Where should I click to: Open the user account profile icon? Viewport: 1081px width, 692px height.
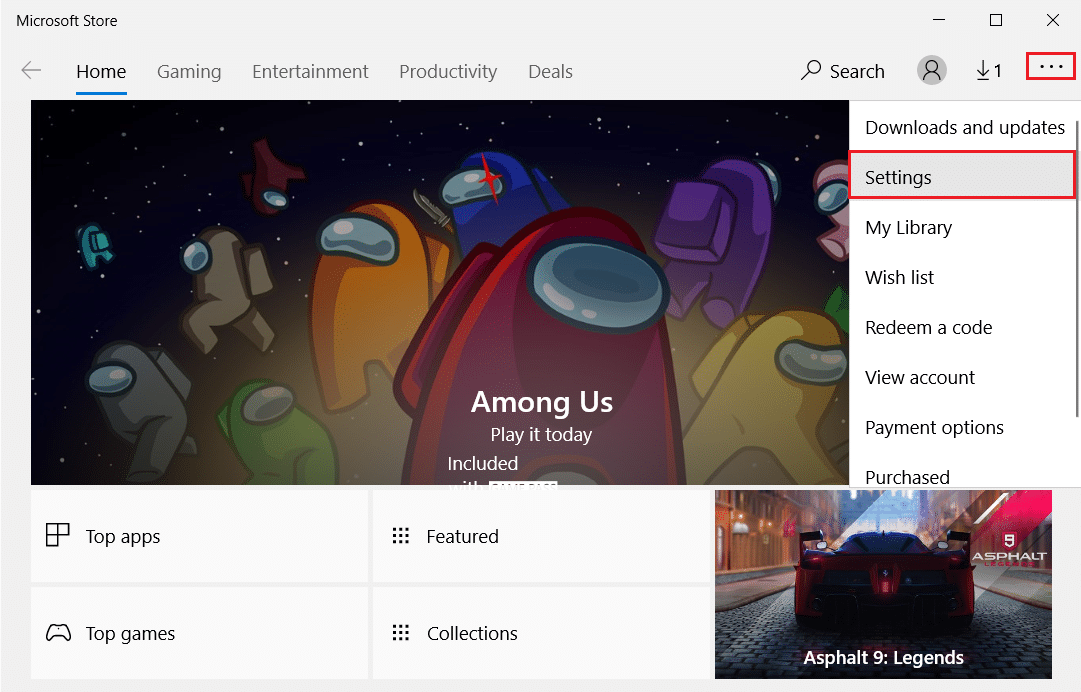click(931, 70)
